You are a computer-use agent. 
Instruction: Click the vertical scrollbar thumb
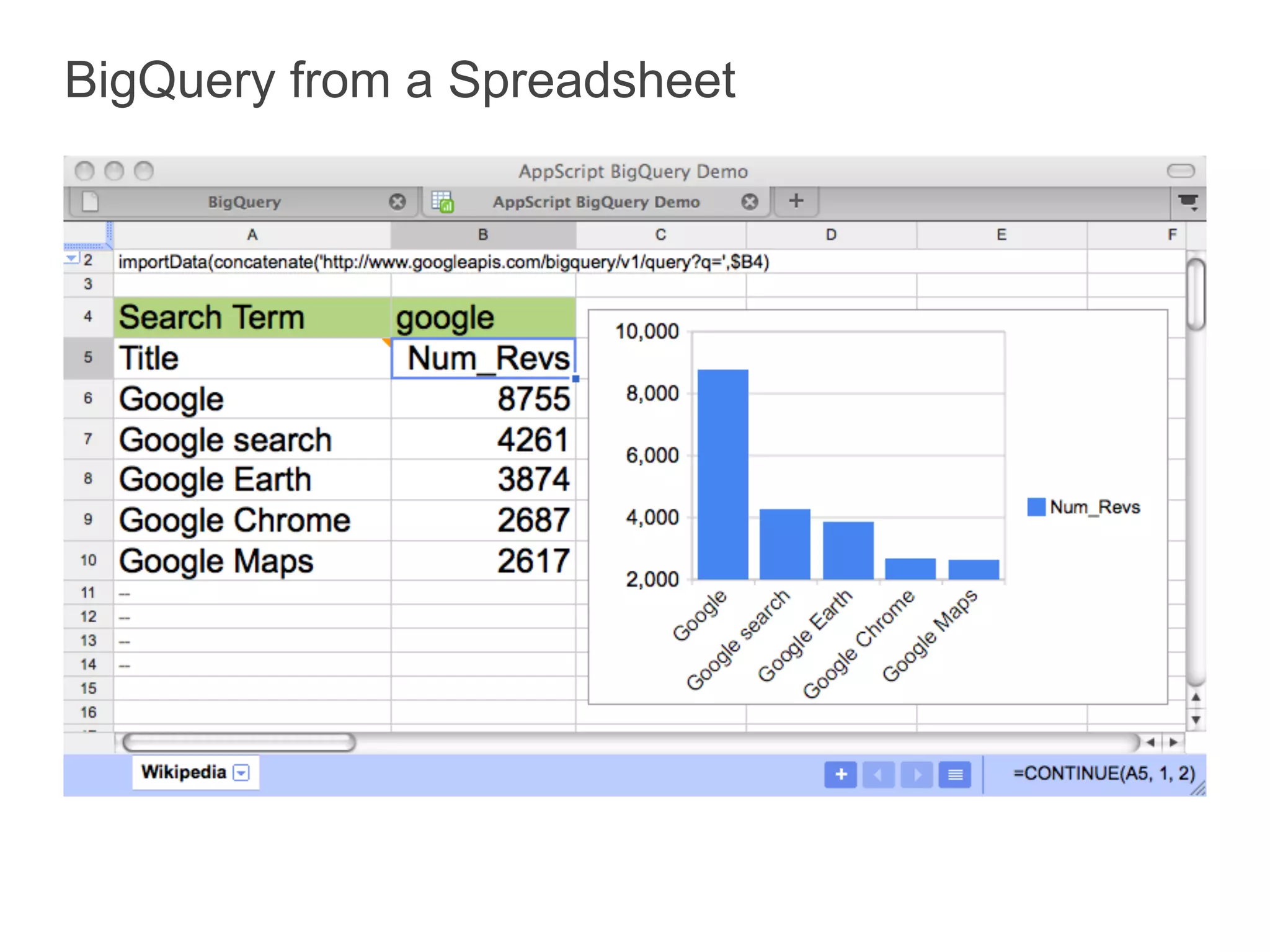[1196, 294]
